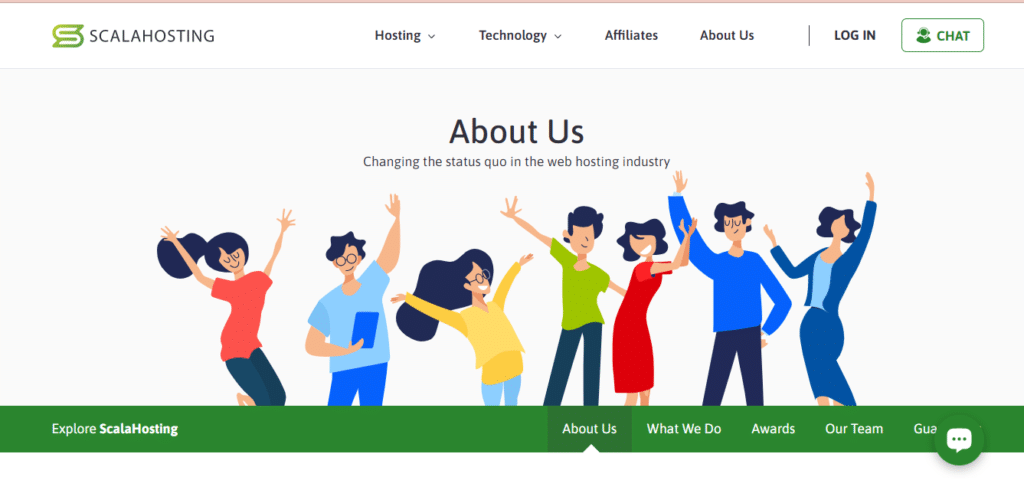Open the Hosting navigation menu
The width and height of the screenshot is (1024, 480).
(x=405, y=36)
